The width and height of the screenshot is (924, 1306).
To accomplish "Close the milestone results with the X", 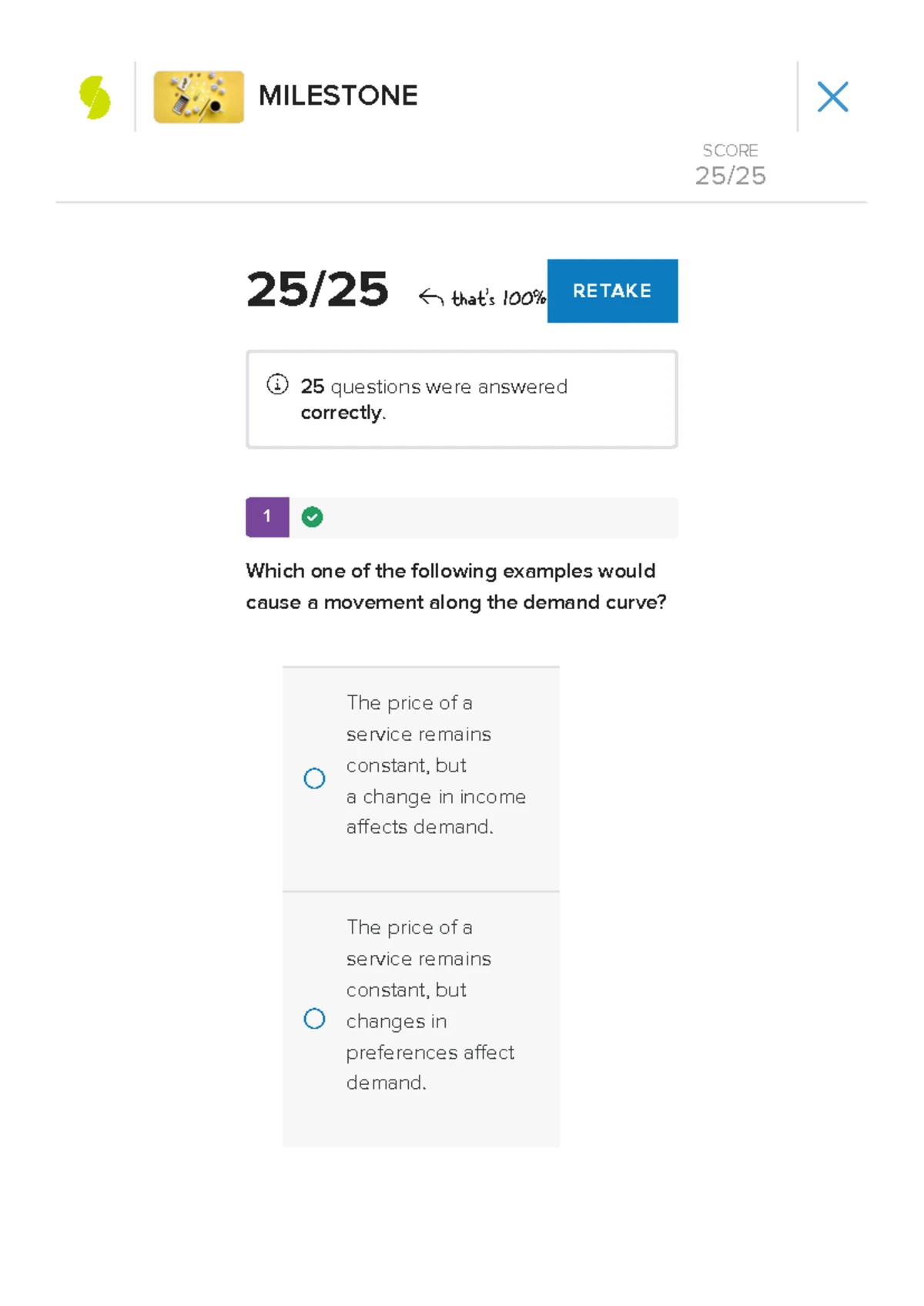I will tap(832, 97).
